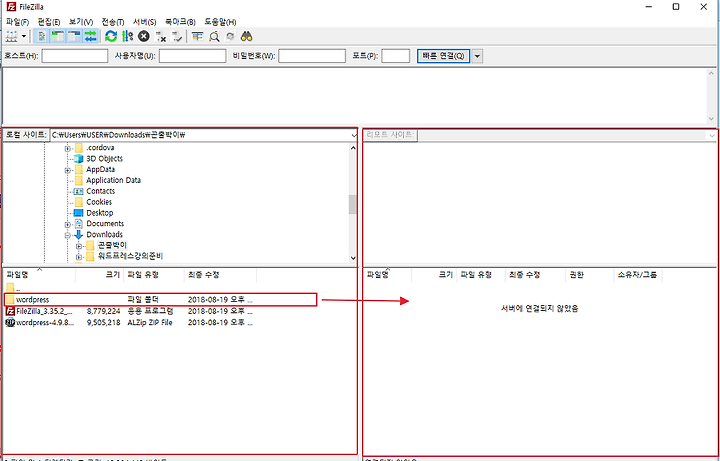Click the 사용자명(U) input field

(x=192, y=56)
